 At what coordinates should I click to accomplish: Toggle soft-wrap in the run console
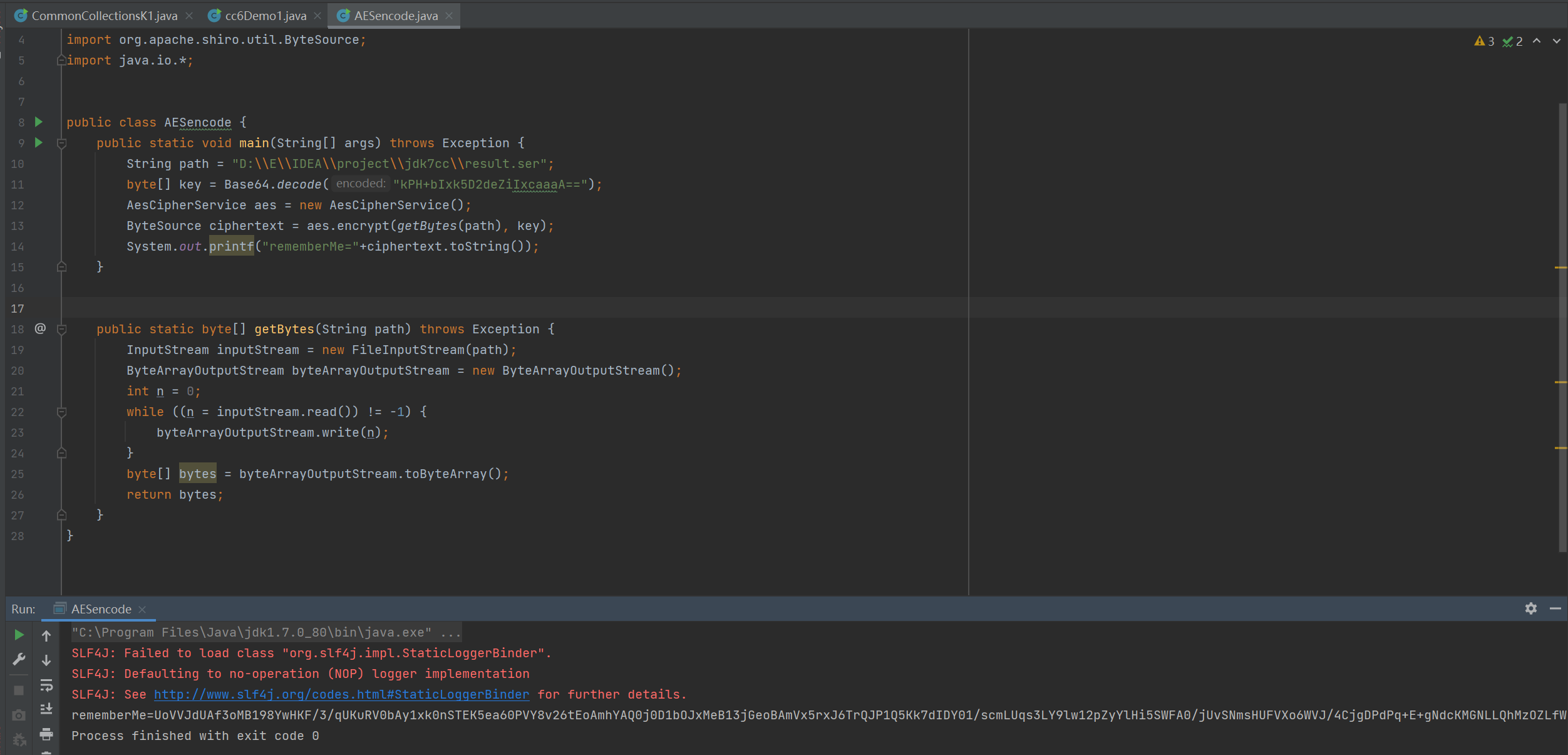(x=46, y=685)
